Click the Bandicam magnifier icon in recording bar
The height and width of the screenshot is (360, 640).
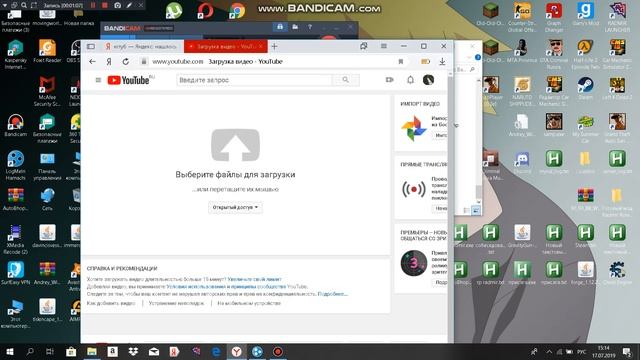click(x=24, y=5)
